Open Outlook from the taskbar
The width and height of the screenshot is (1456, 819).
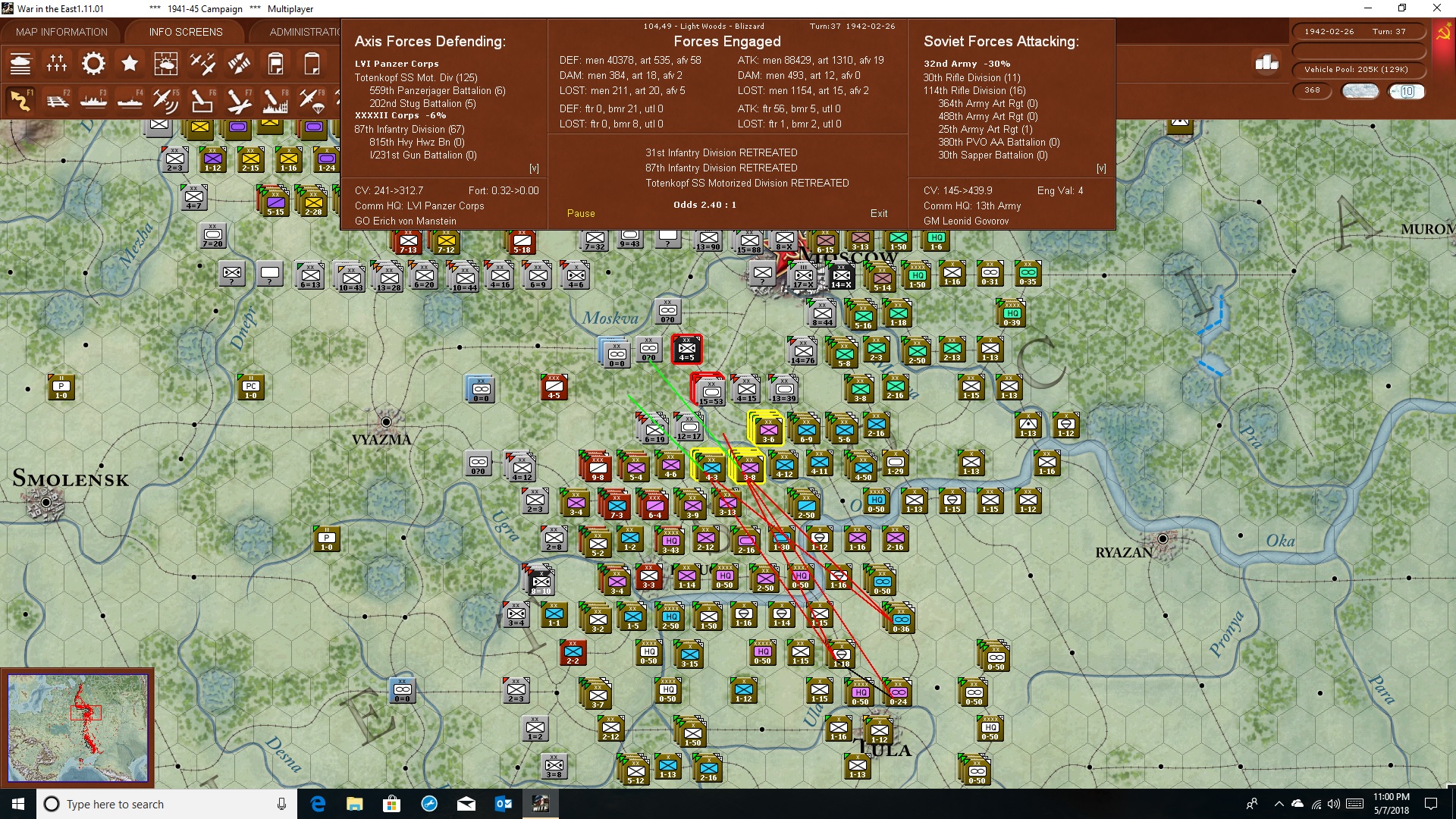503,804
